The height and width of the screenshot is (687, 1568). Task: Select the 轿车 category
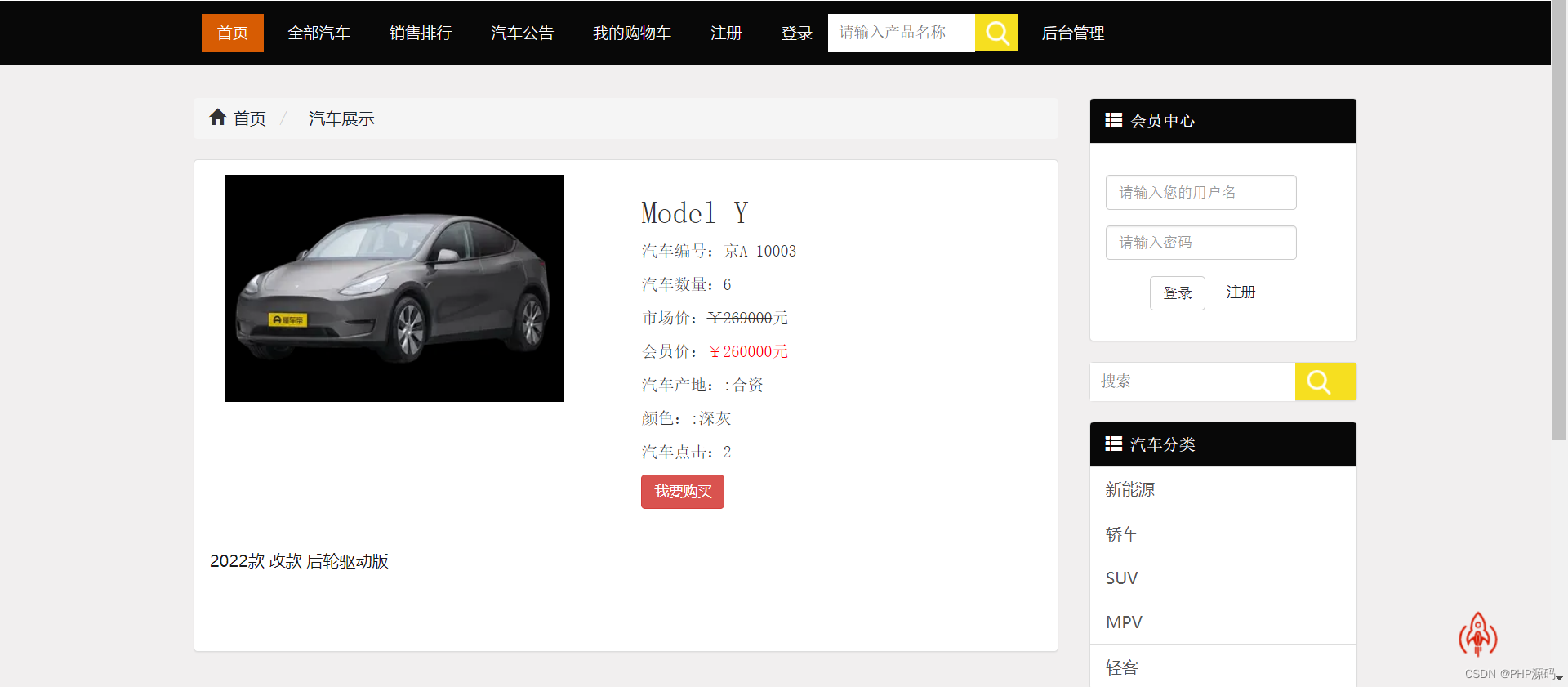click(1223, 533)
